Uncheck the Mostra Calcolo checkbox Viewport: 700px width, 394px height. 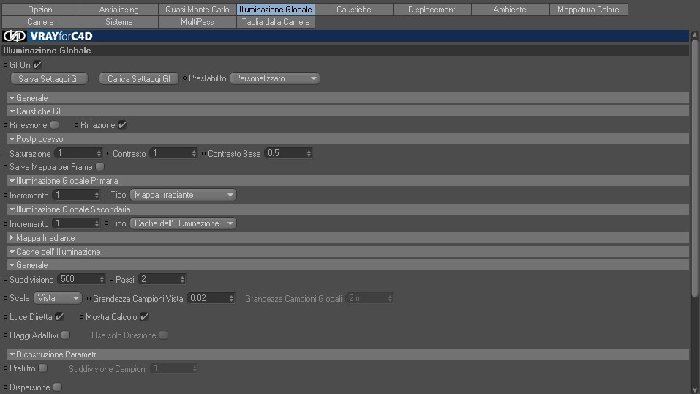pos(144,317)
